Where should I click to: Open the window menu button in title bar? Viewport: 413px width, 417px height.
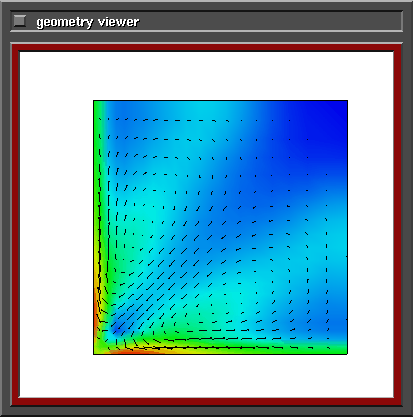click(19, 21)
